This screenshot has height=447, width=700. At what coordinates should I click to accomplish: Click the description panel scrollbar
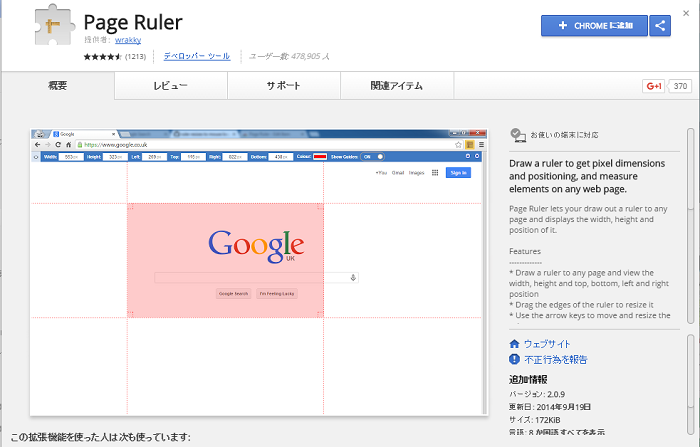[x=691, y=226]
